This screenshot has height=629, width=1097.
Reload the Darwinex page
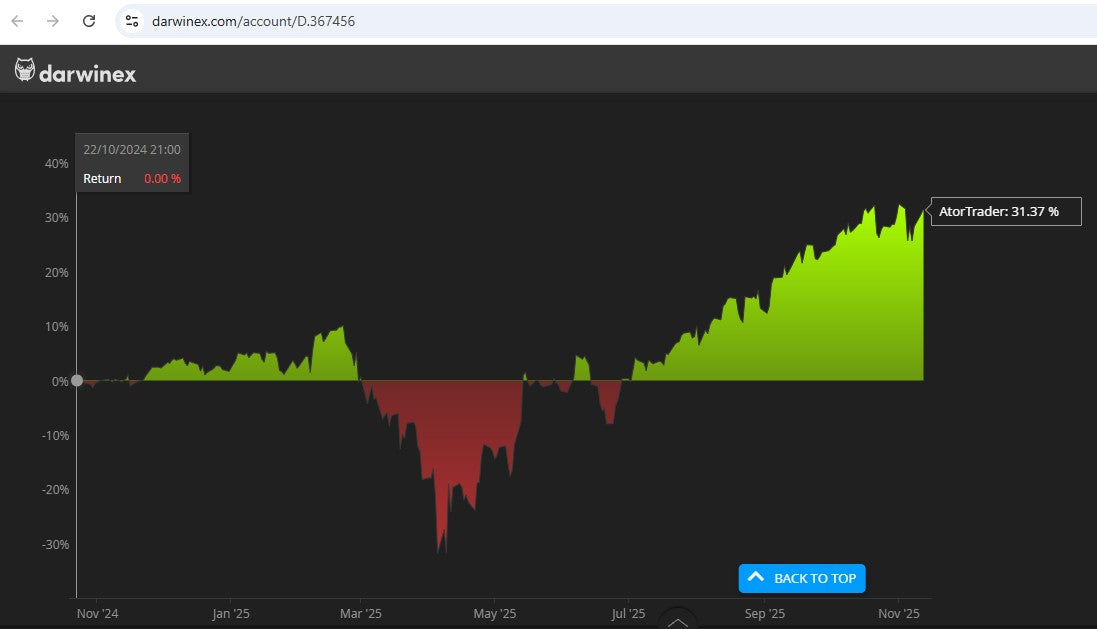pyautogui.click(x=89, y=21)
